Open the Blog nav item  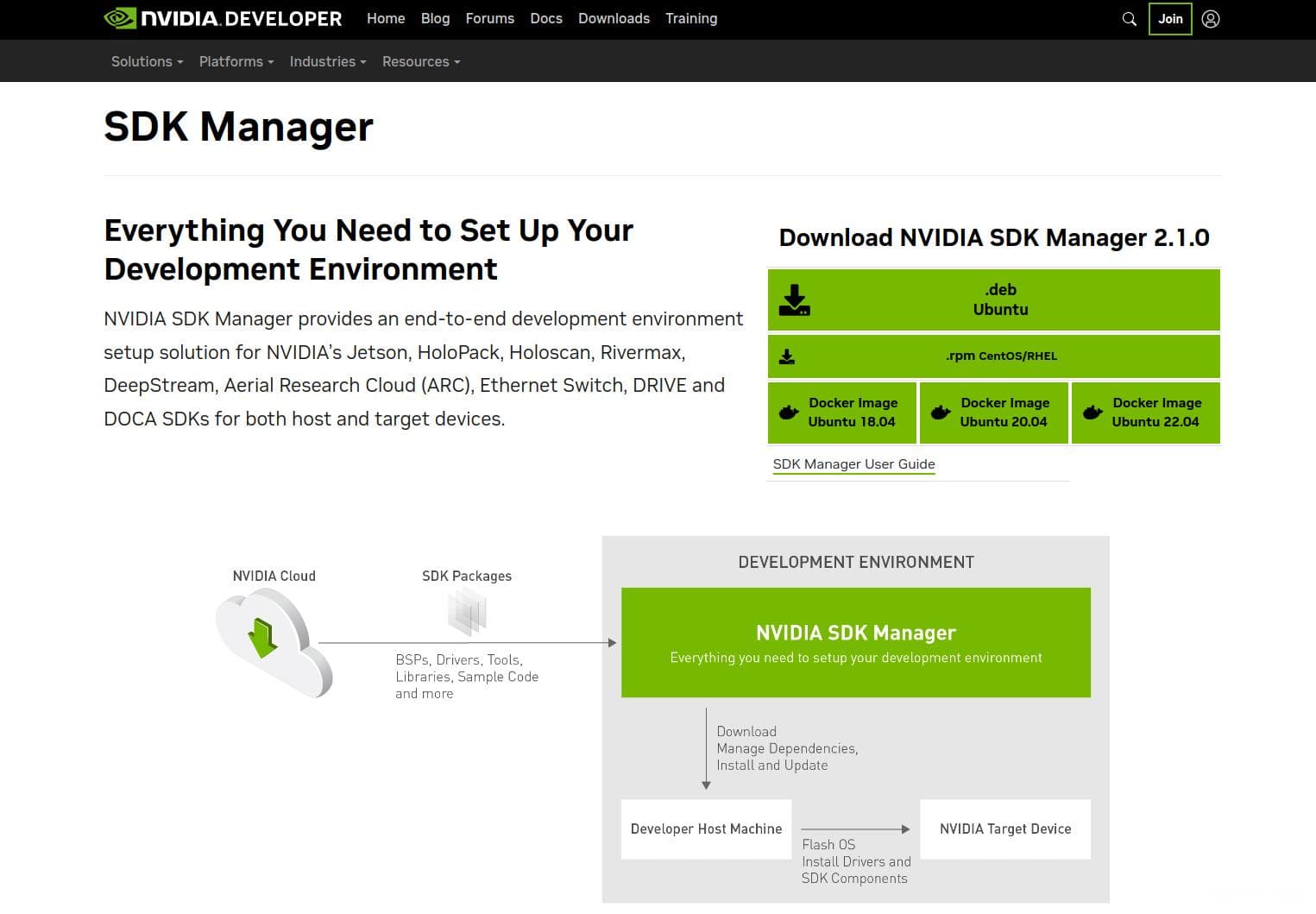pos(435,18)
